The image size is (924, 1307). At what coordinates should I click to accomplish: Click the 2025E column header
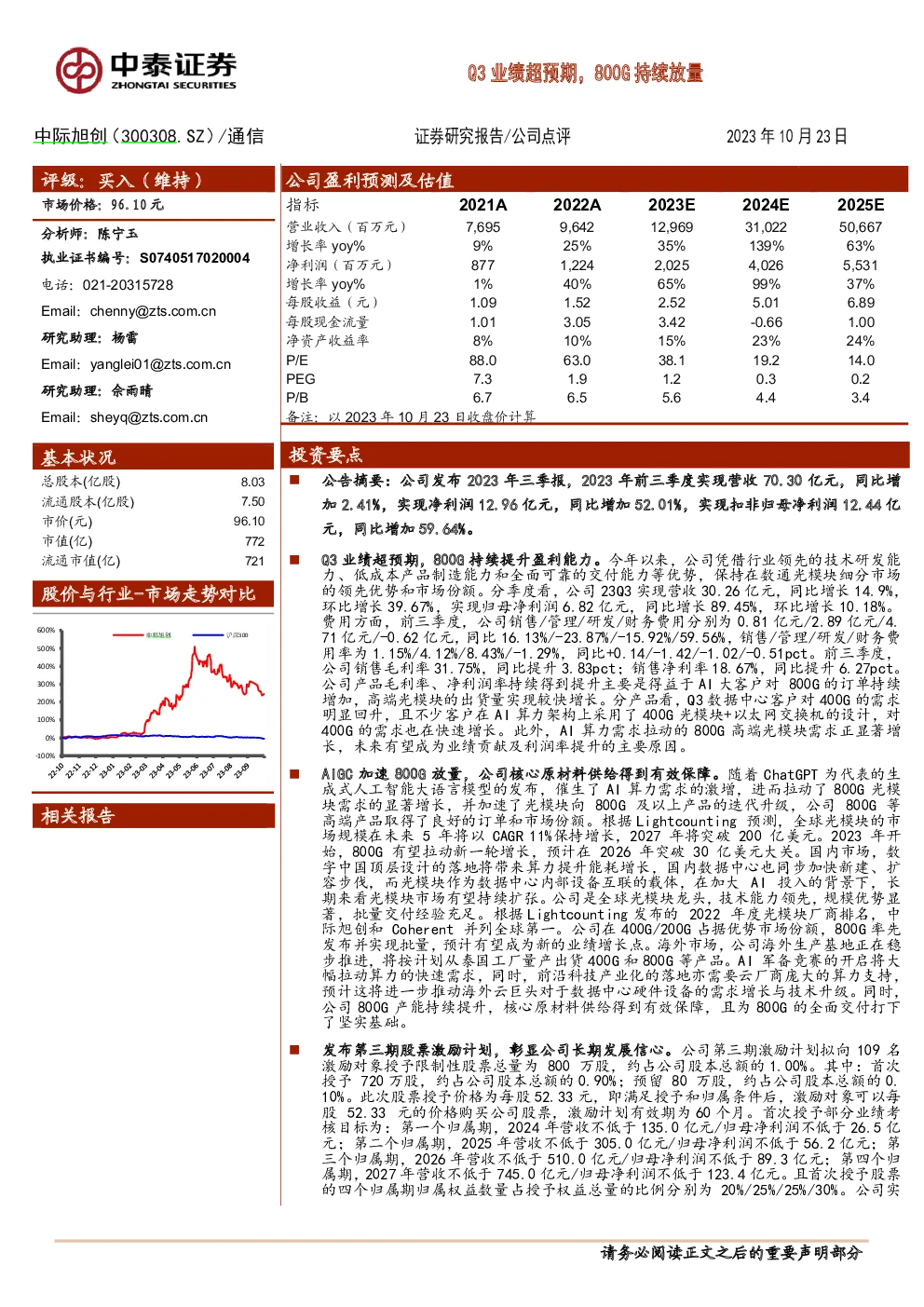coord(861,205)
